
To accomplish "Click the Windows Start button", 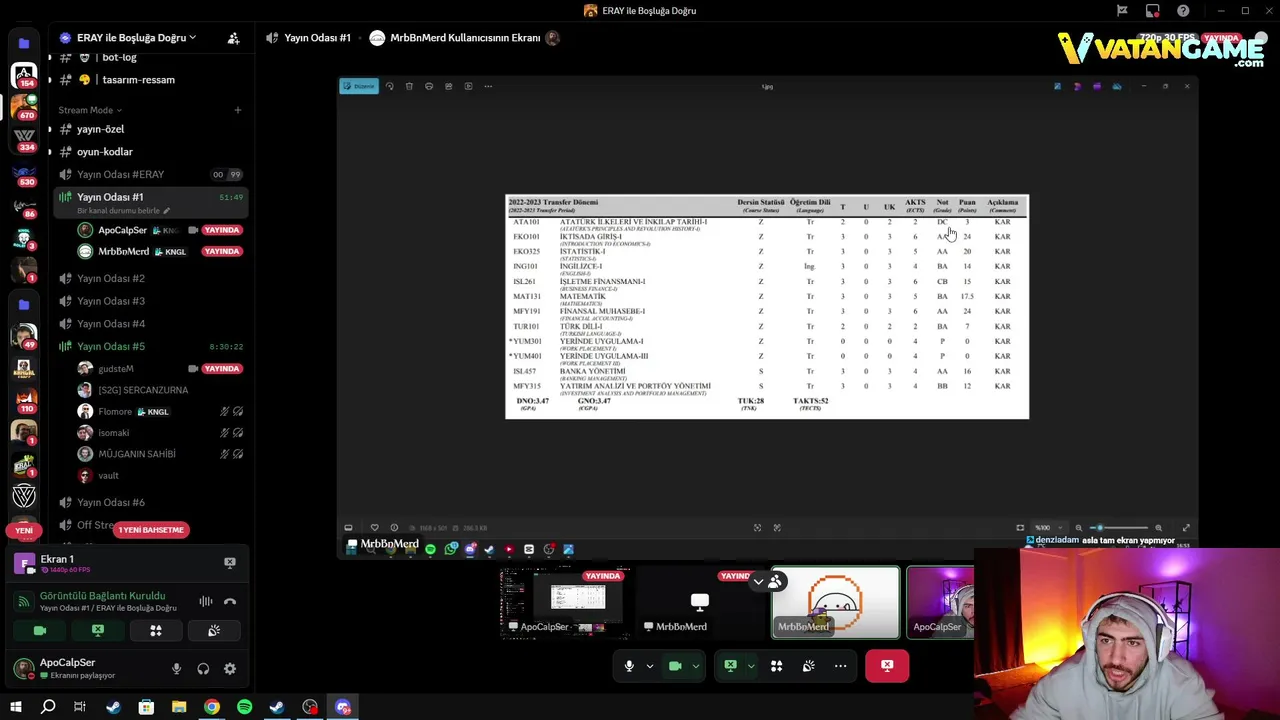I will click(16, 707).
